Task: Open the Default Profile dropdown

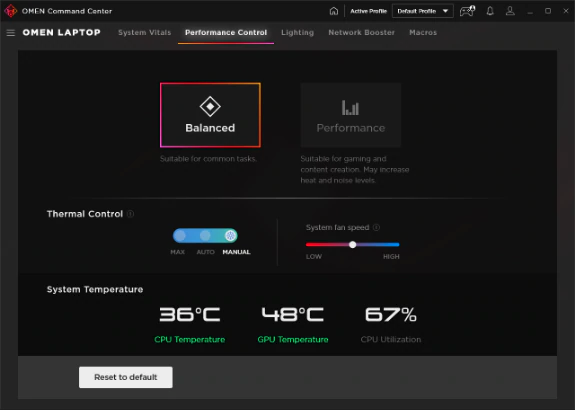Action: (x=423, y=11)
